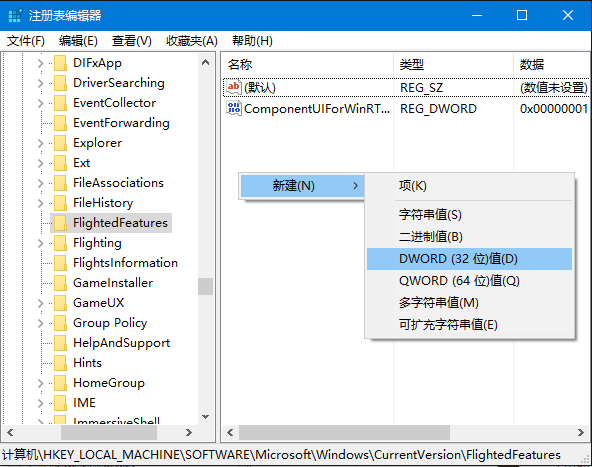The height and width of the screenshot is (467, 592).
Task: Select 可扩充字符串值(E) from the submenu
Action: coord(469,325)
